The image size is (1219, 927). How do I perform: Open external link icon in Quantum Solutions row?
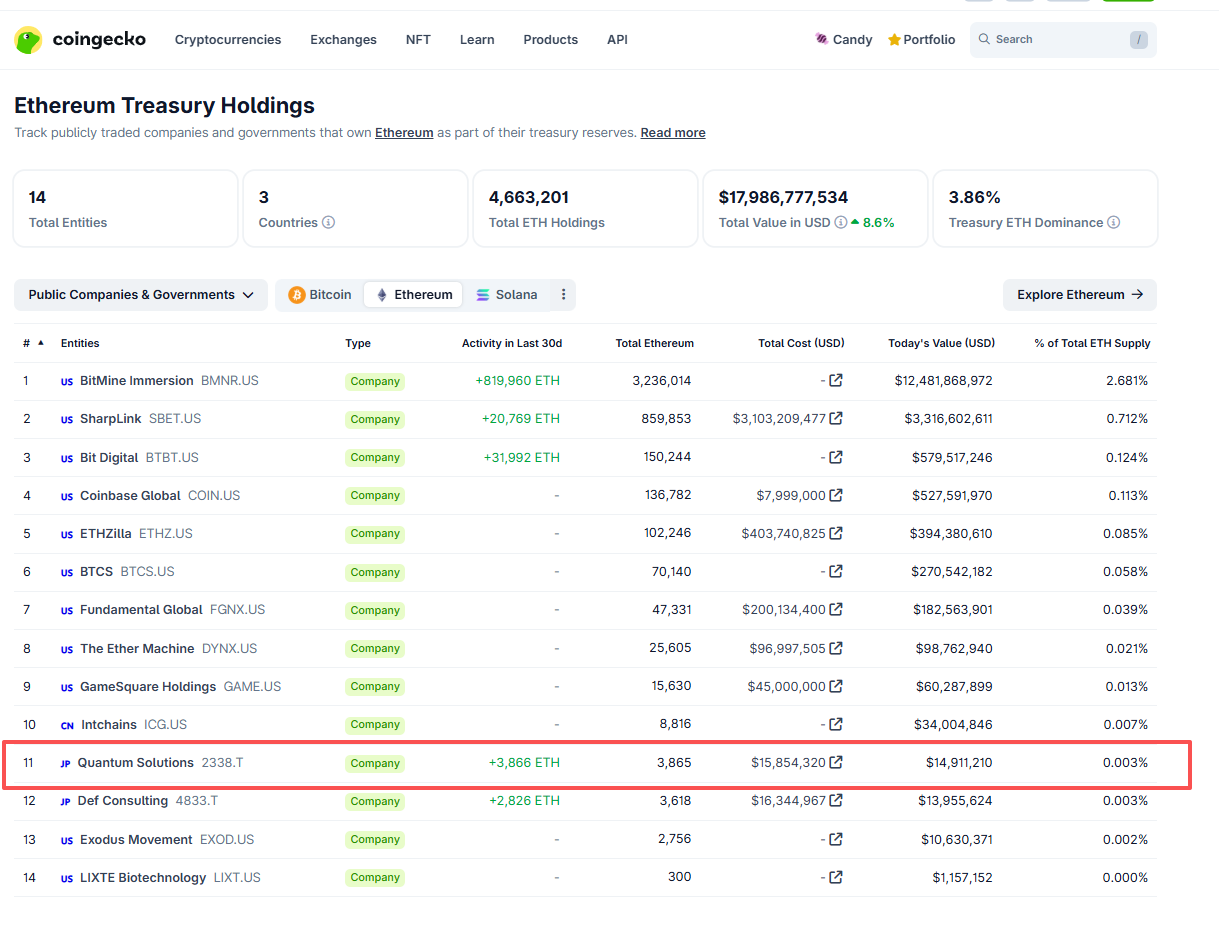point(836,763)
